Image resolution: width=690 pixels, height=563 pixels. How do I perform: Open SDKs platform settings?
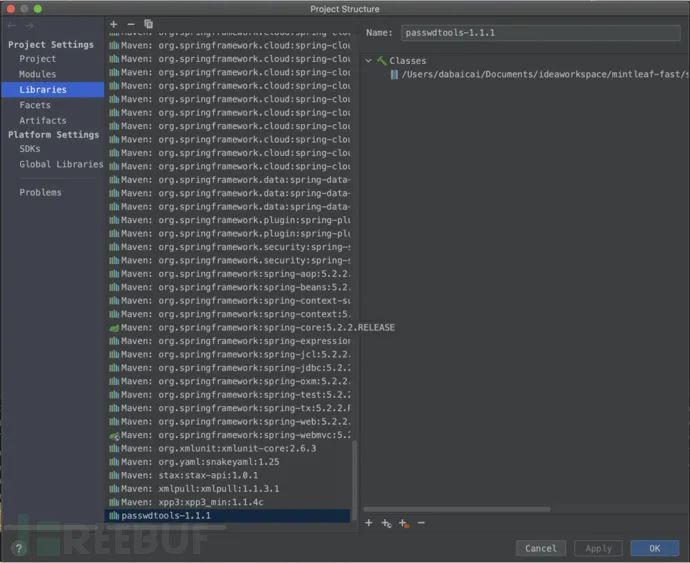pyautogui.click(x=29, y=149)
